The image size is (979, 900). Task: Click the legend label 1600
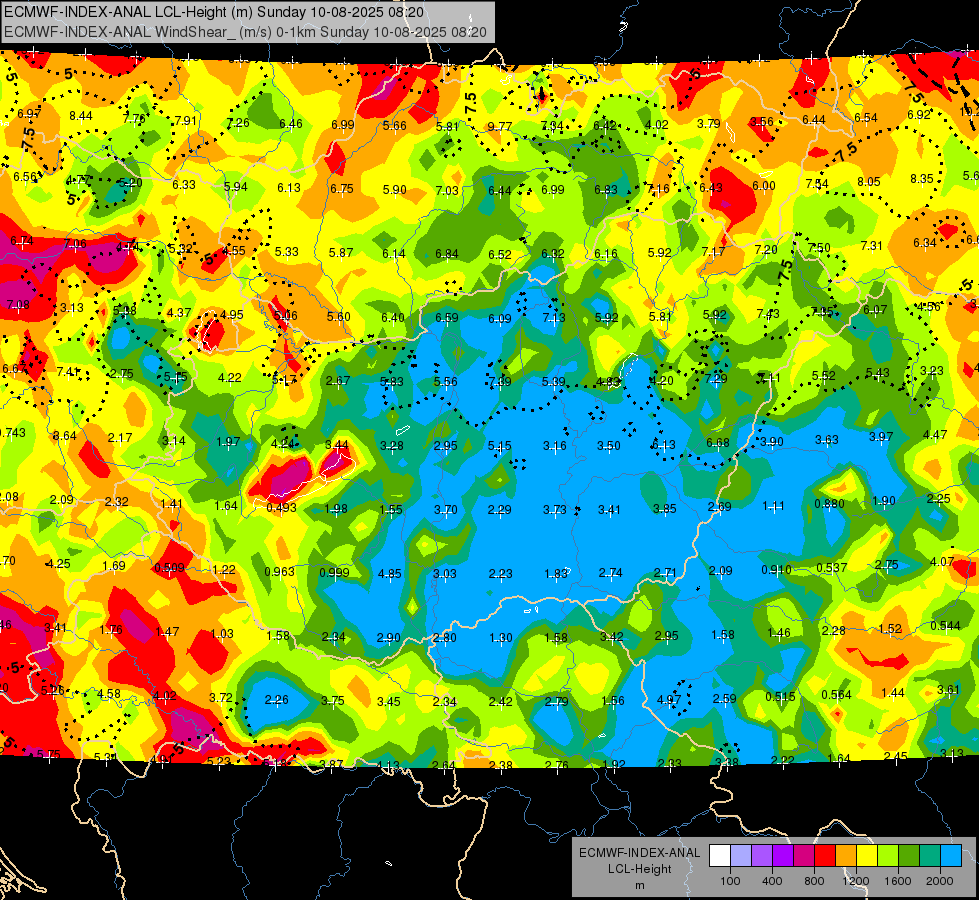coord(898,881)
